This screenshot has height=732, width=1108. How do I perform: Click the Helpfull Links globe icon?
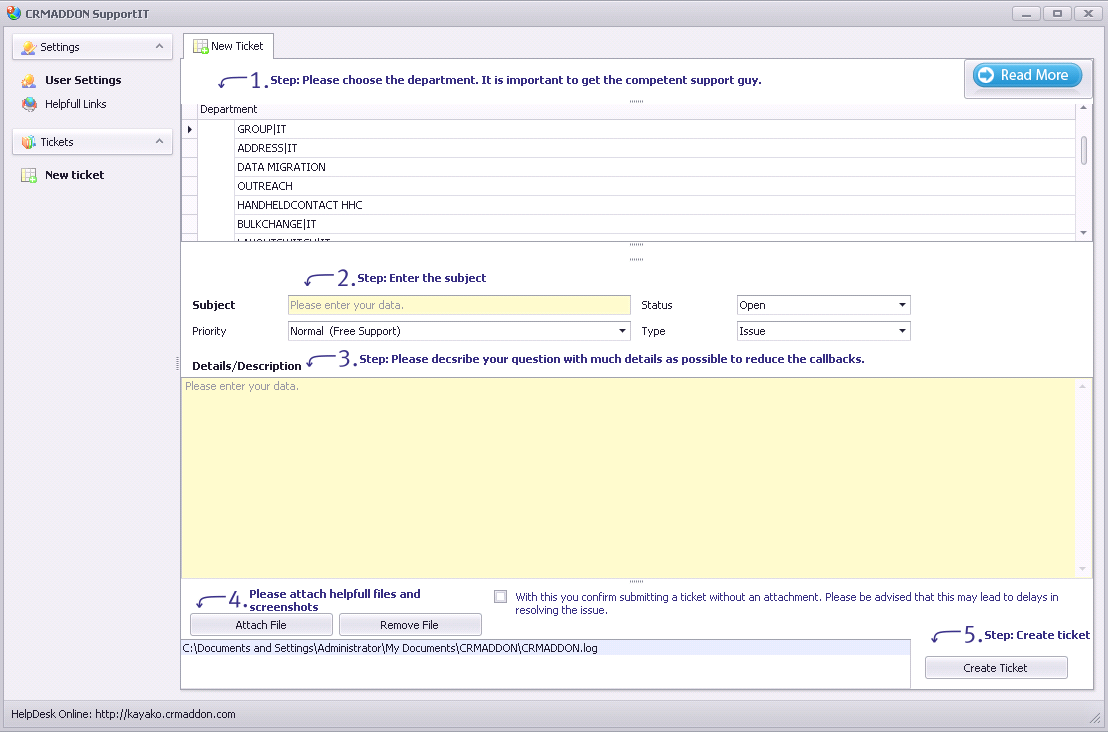coord(29,105)
